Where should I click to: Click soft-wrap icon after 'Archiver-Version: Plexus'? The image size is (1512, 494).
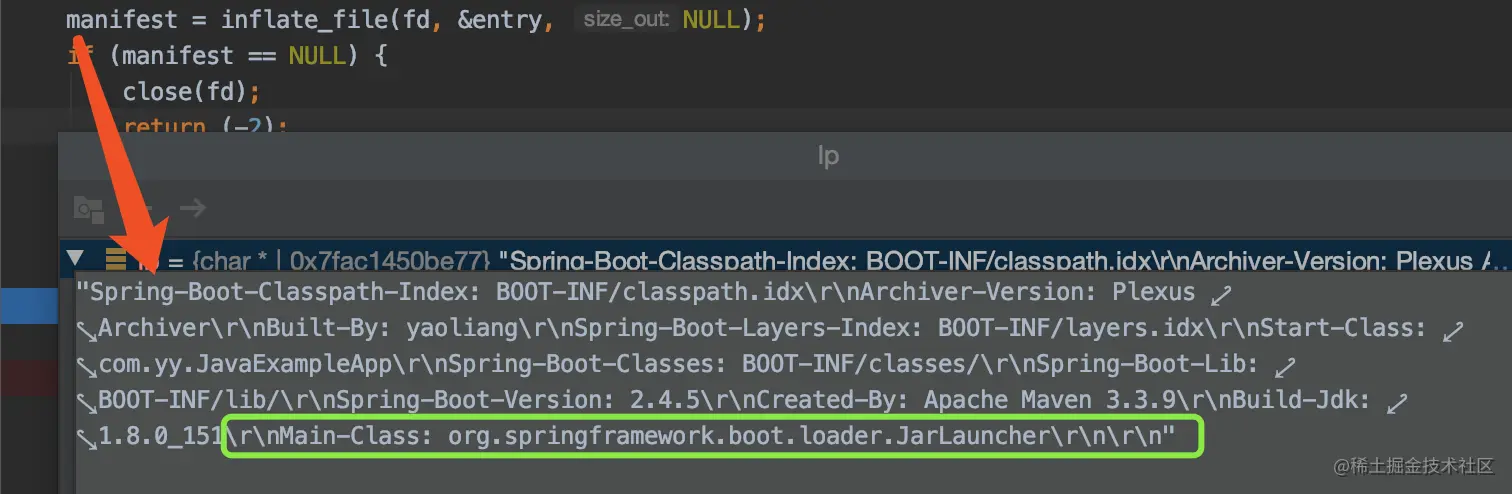(x=1220, y=294)
